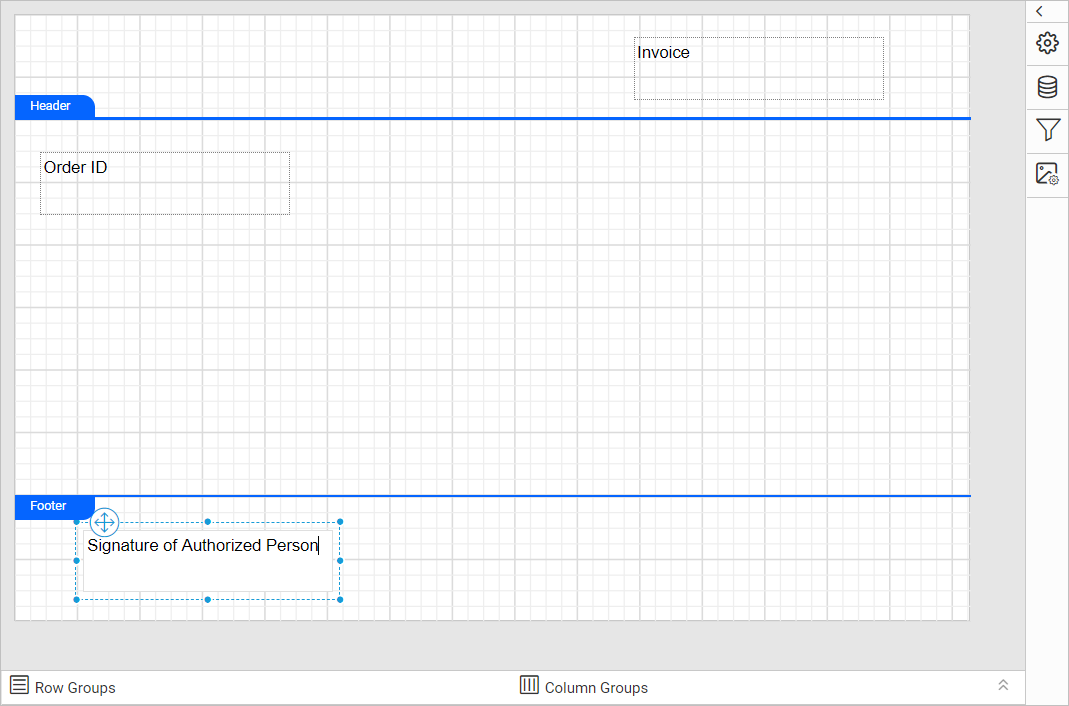This screenshot has height=706, width=1069.
Task: Open the Data database panel
Action: 1047,87
